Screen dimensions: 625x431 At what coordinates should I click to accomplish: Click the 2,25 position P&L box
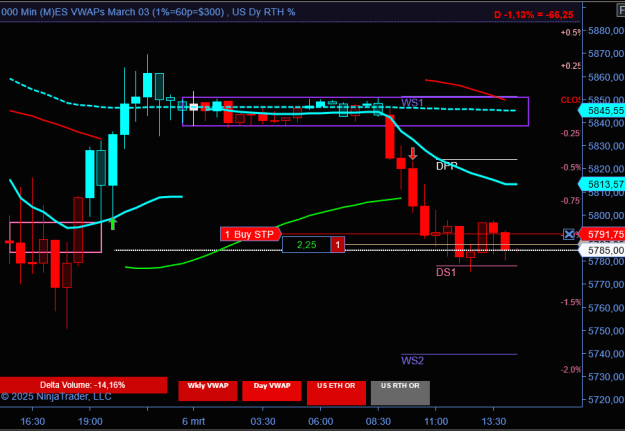pos(306,244)
